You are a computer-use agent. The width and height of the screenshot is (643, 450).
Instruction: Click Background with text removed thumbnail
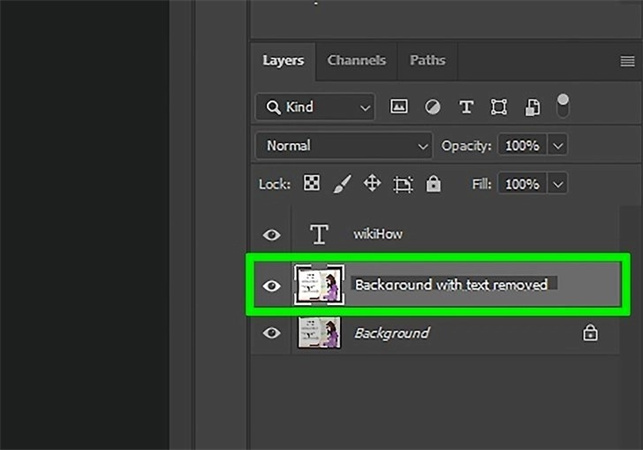click(319, 285)
